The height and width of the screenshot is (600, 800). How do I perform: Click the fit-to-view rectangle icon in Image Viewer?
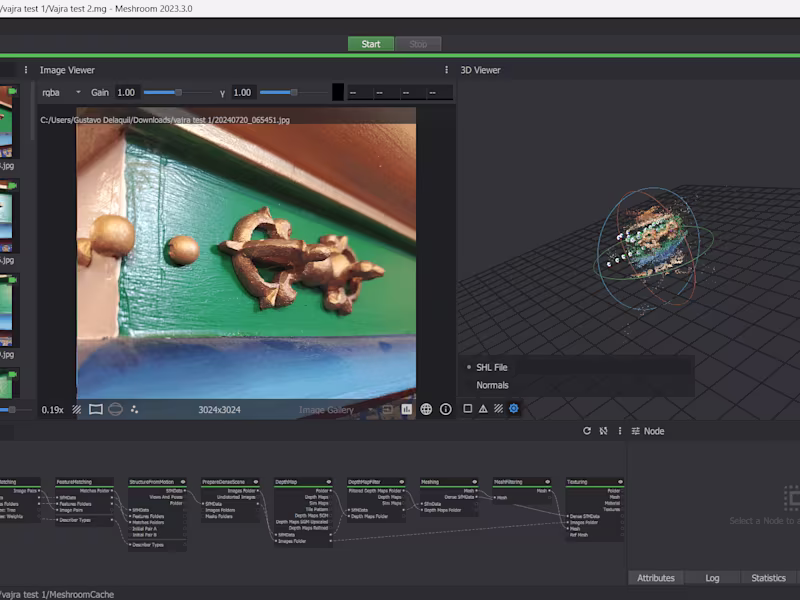point(96,409)
